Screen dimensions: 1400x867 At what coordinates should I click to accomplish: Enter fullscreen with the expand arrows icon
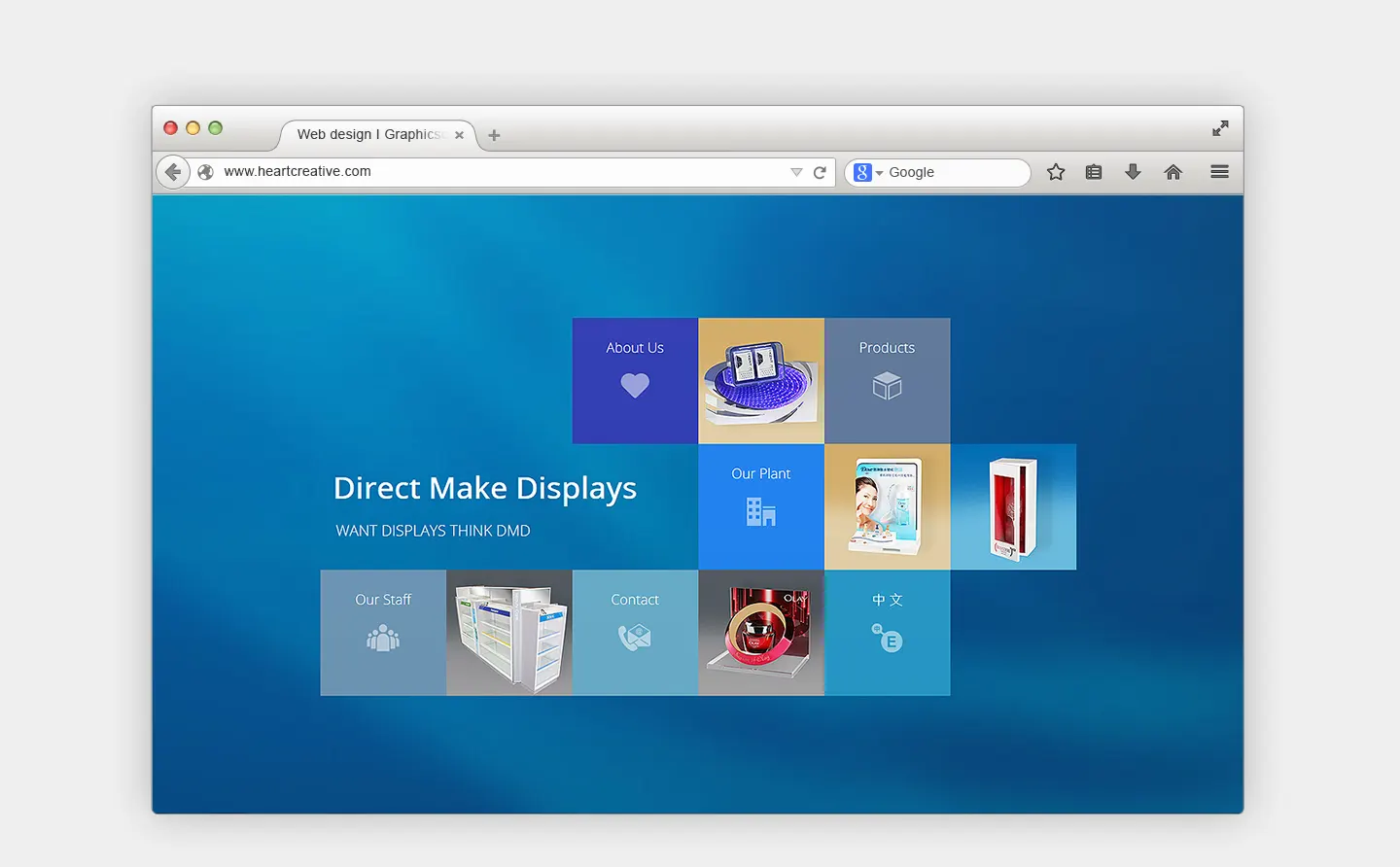(1220, 128)
